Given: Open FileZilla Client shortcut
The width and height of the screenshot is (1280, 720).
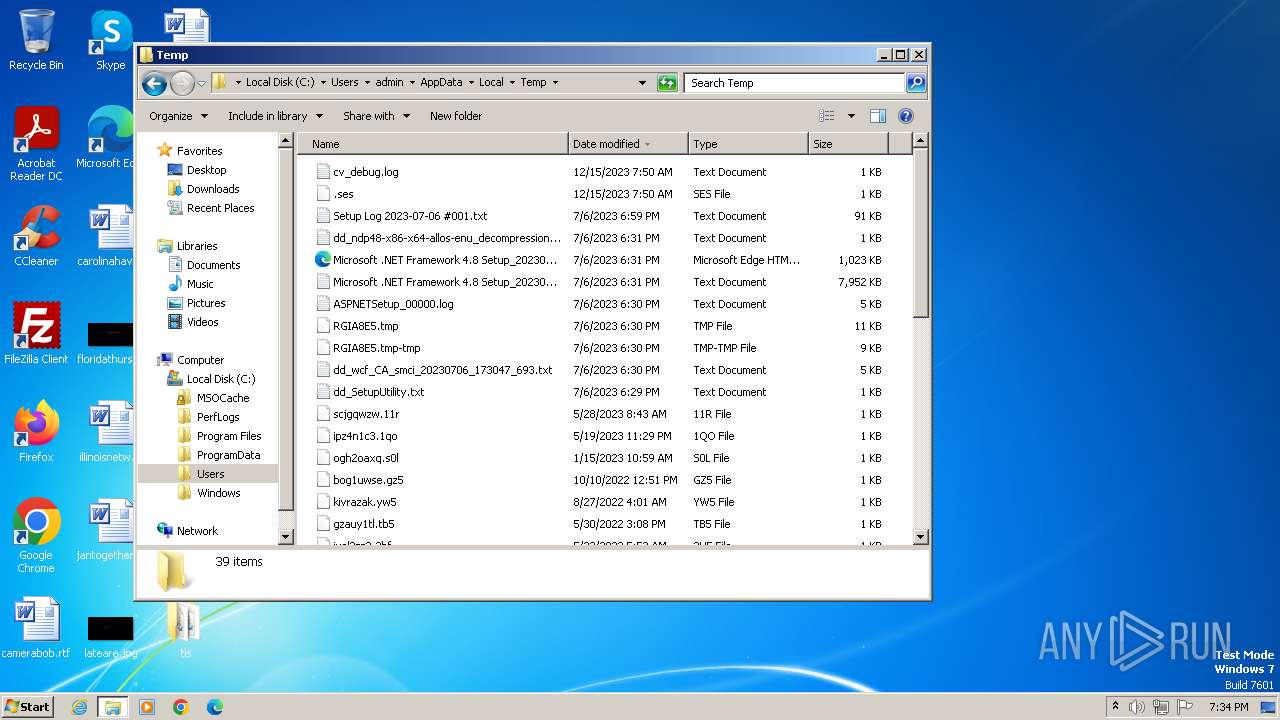Looking at the screenshot, I should click(36, 333).
